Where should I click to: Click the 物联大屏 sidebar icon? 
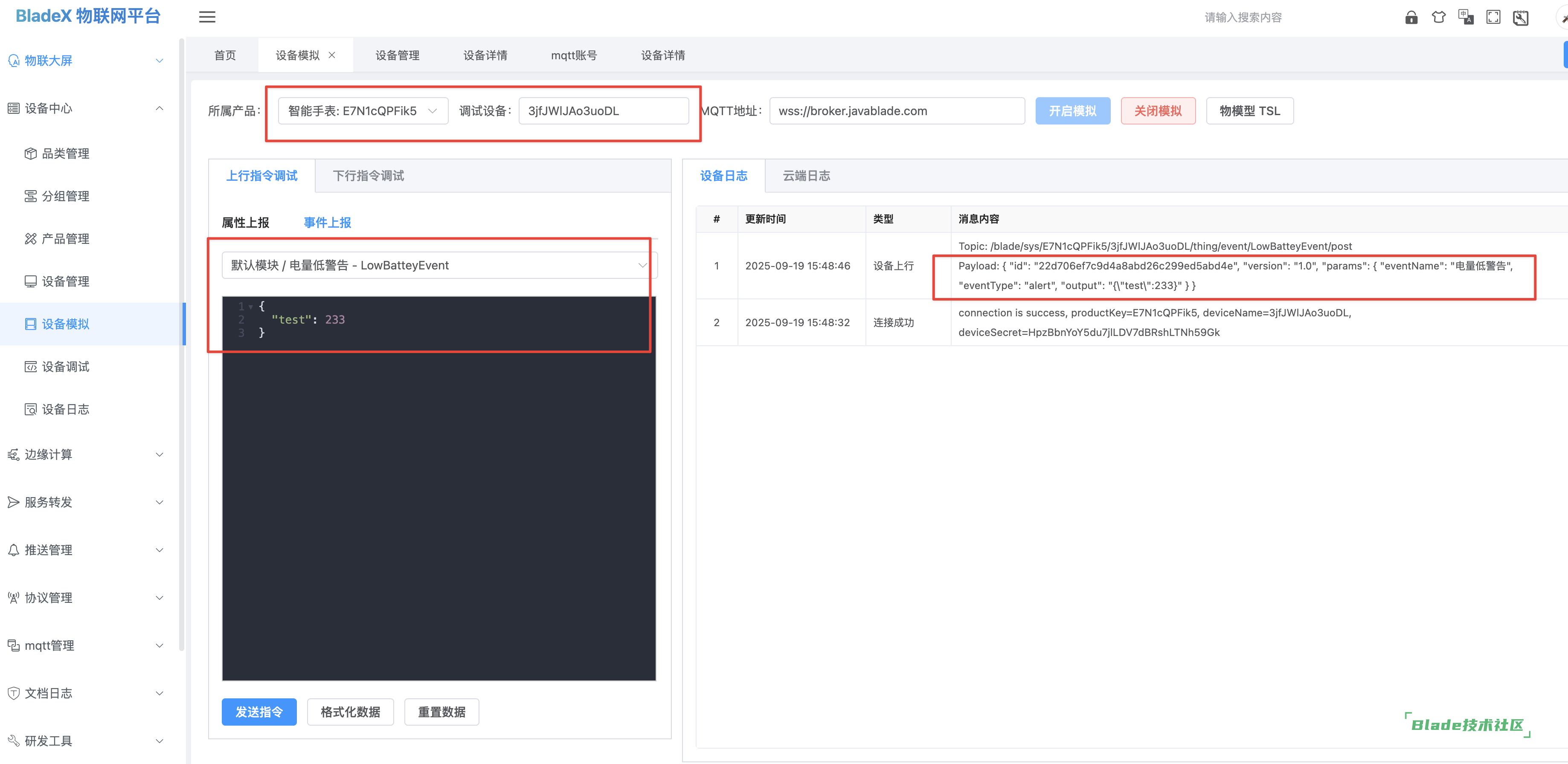[x=13, y=60]
